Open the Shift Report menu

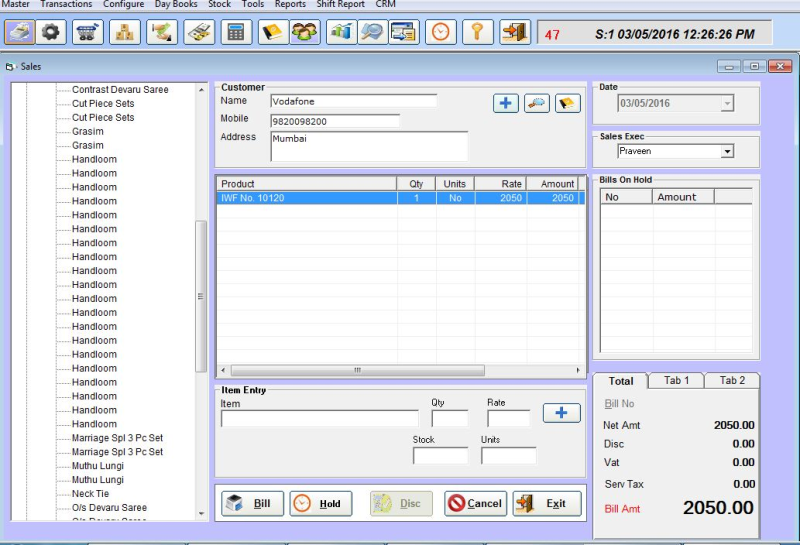pyautogui.click(x=340, y=4)
